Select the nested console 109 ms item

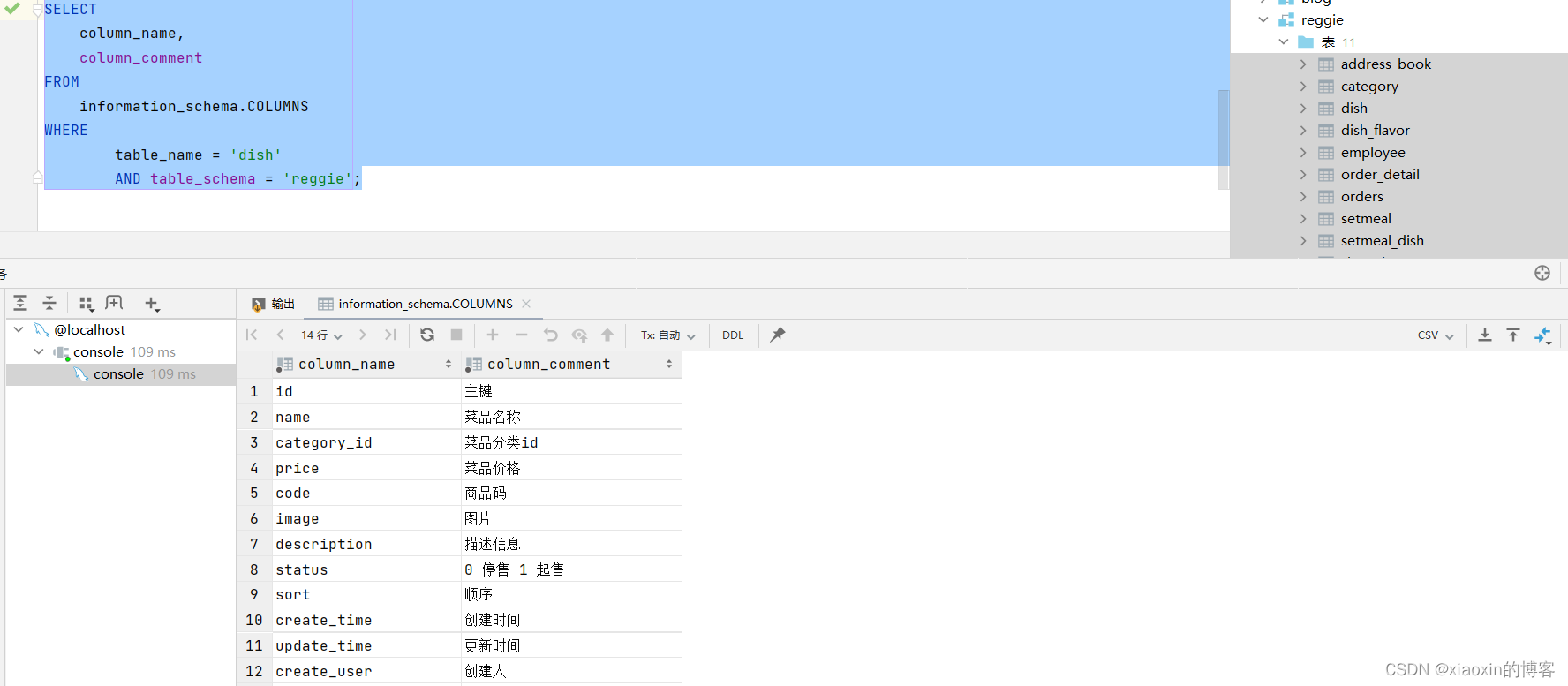click(x=121, y=373)
